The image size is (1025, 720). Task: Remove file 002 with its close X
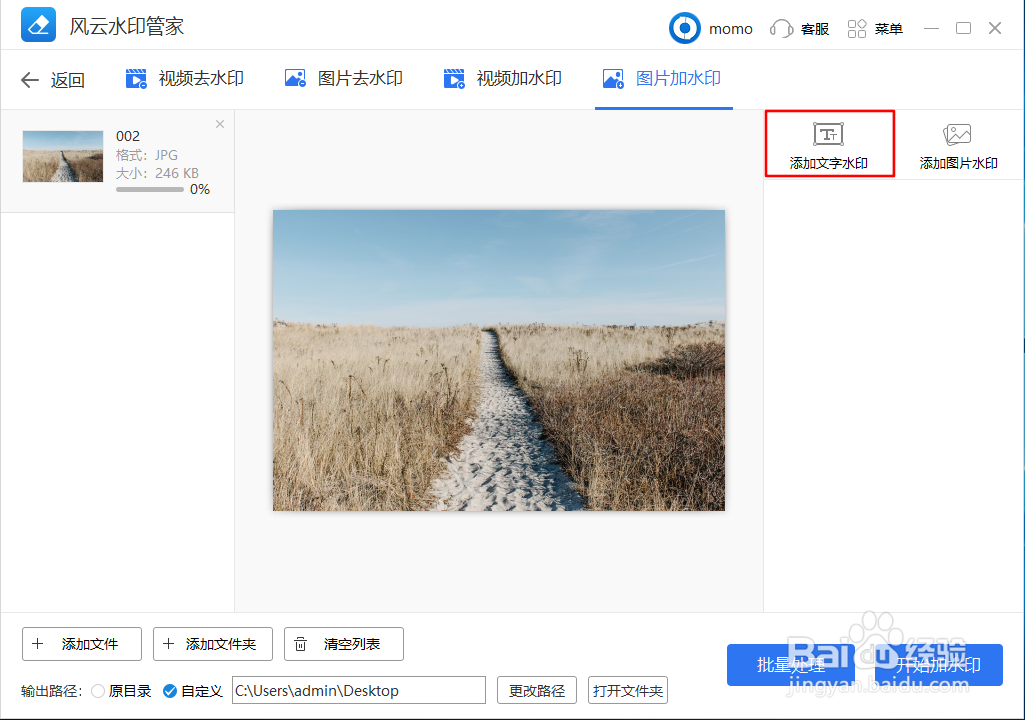[219, 123]
